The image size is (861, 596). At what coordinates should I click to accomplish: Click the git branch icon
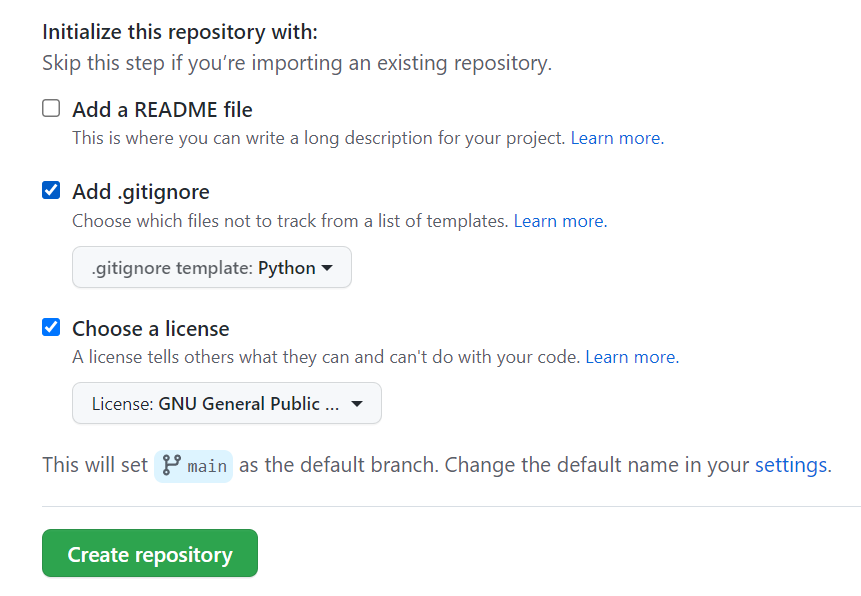tap(171, 465)
